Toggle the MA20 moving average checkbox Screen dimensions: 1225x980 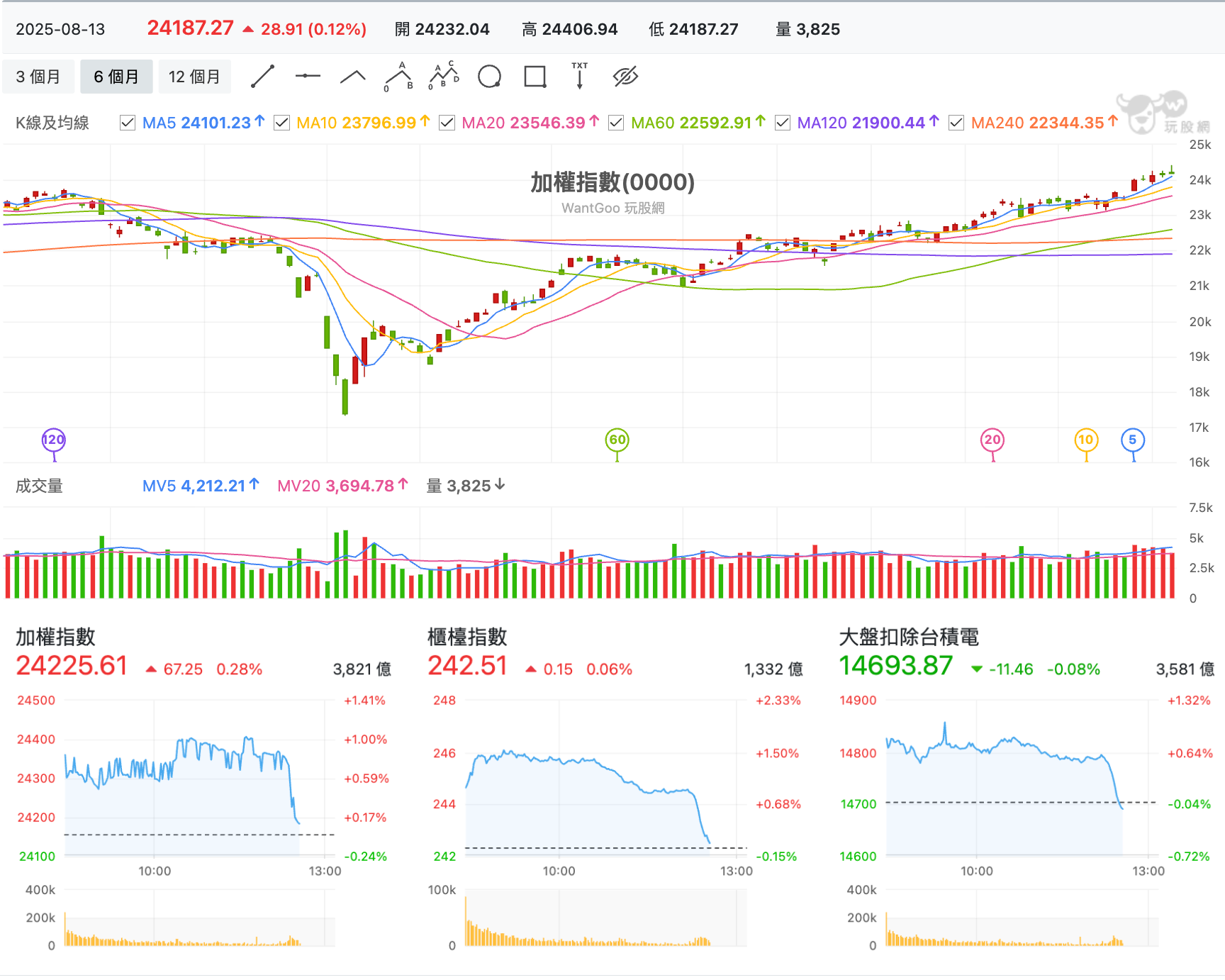point(447,123)
